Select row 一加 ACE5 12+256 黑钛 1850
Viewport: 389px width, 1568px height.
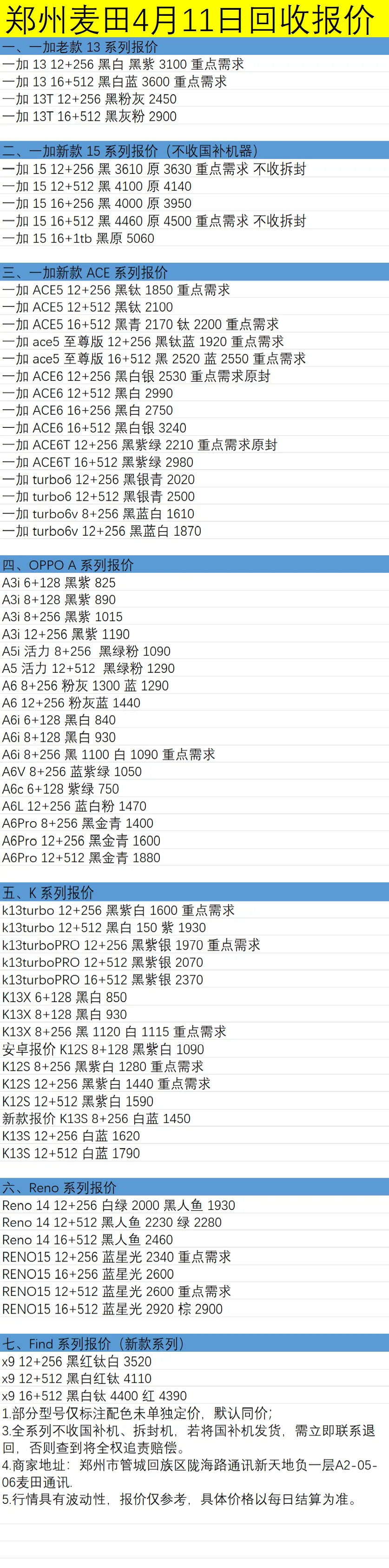(194, 290)
